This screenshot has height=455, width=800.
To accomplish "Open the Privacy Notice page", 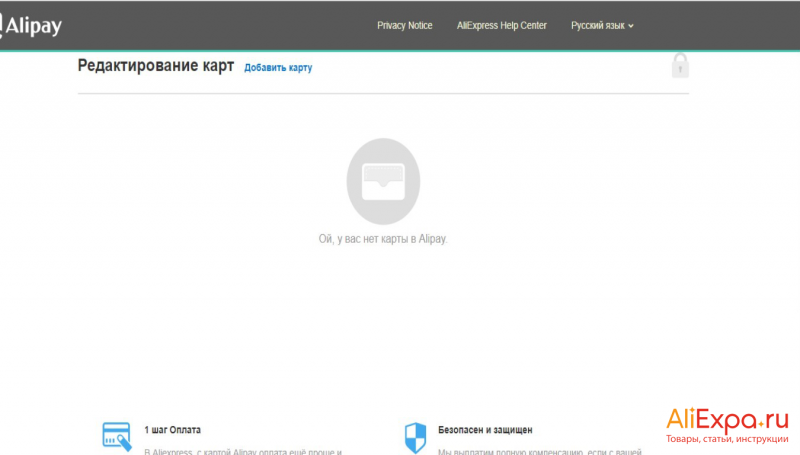I will [x=405, y=26].
